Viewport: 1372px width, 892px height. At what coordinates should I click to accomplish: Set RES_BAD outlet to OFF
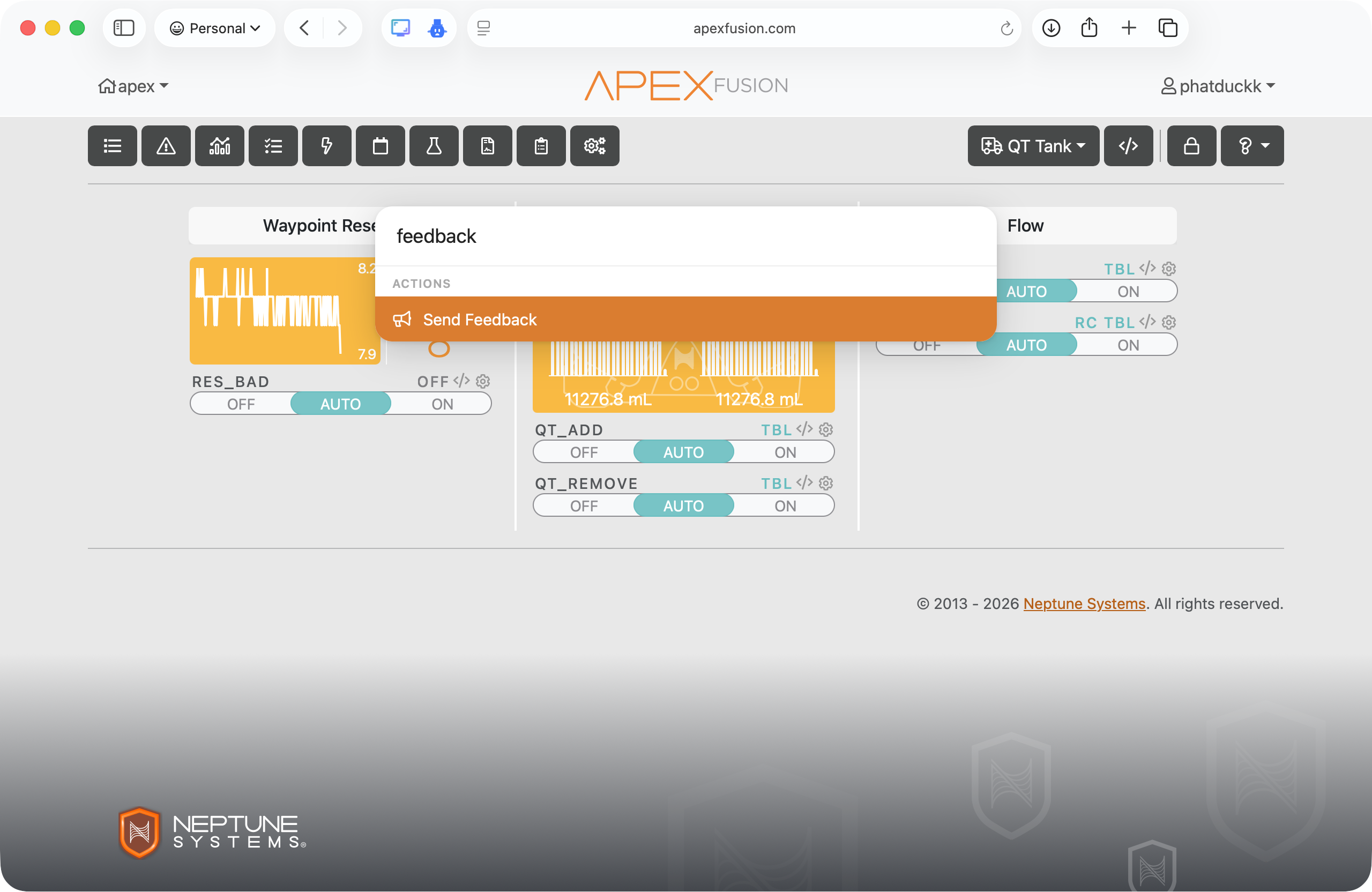tap(241, 404)
